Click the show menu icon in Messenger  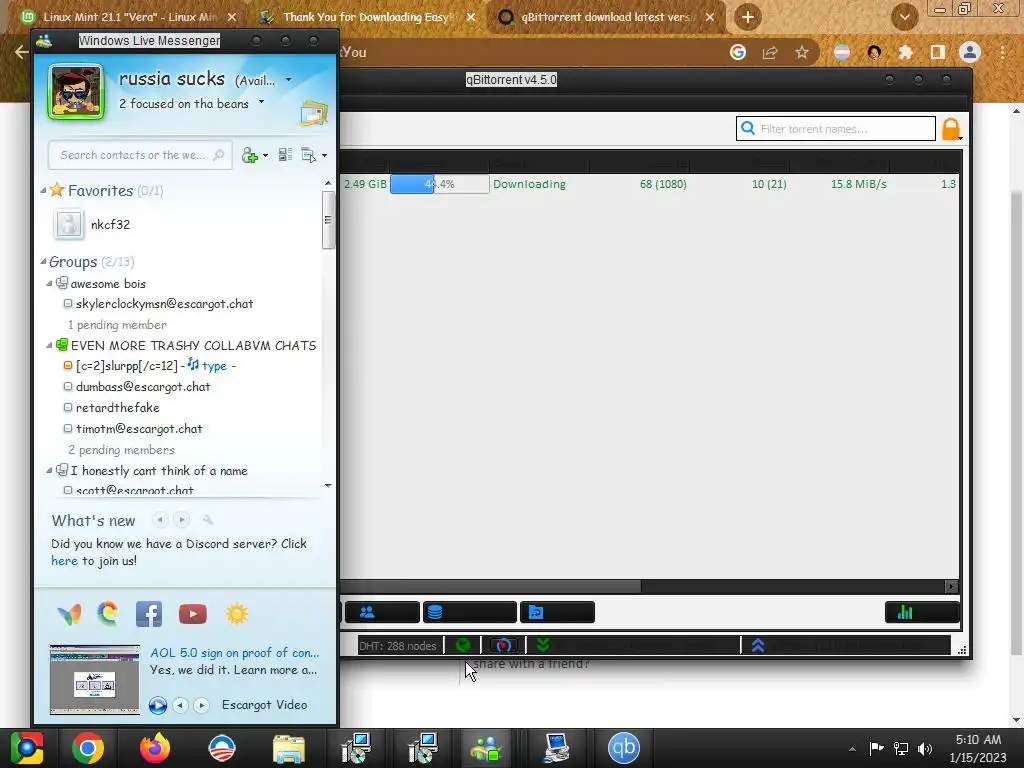pos(308,155)
